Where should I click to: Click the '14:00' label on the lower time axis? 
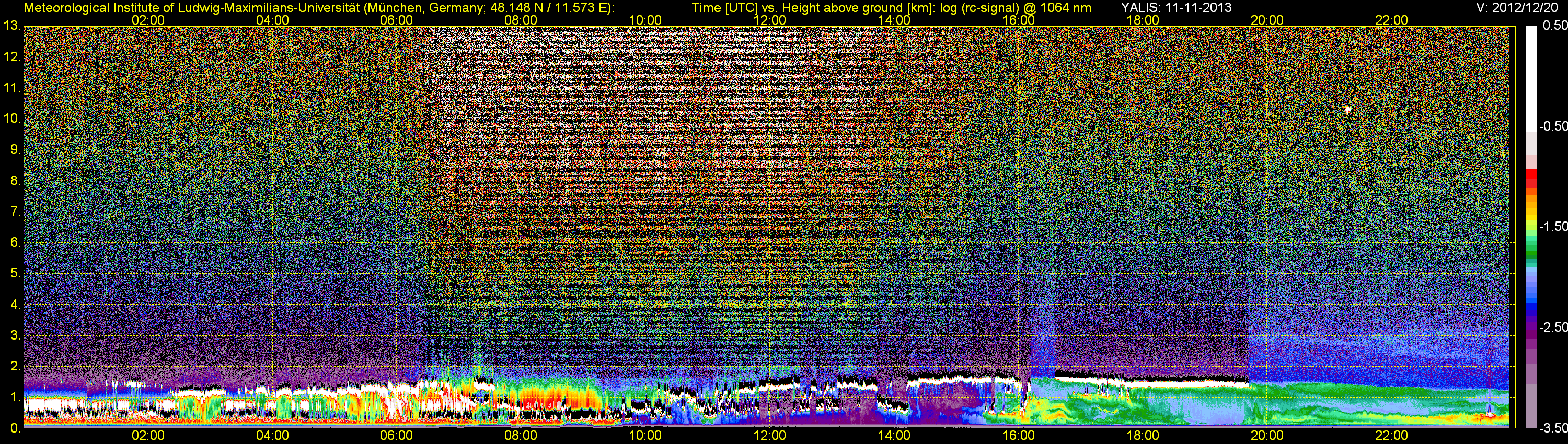894,436
